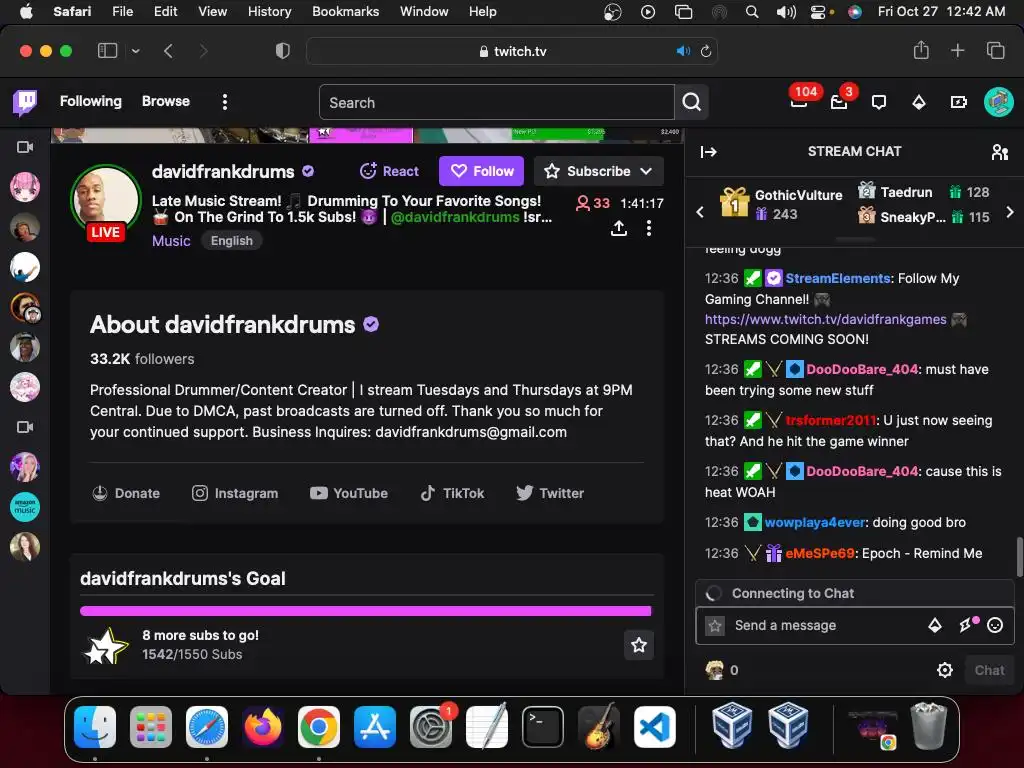Open the Instagram social link
Screen dimensions: 1024x768
pos(235,493)
